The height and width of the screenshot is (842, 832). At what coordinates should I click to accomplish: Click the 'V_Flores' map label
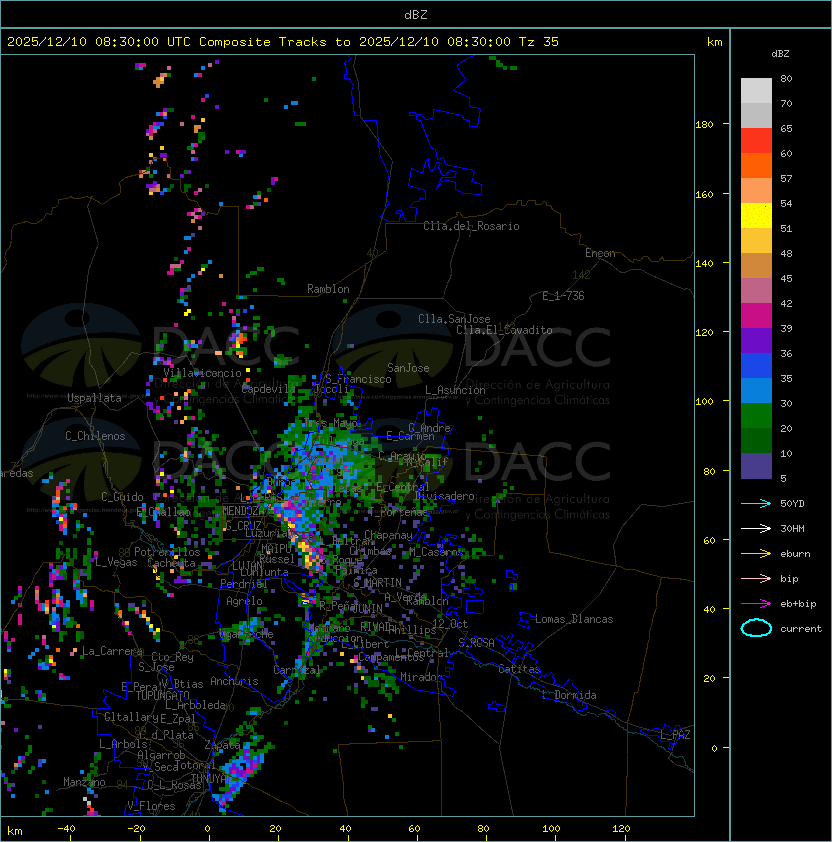coord(151,806)
